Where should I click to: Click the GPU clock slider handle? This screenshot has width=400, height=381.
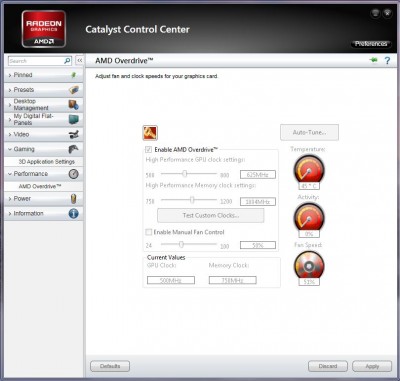pos(185,173)
